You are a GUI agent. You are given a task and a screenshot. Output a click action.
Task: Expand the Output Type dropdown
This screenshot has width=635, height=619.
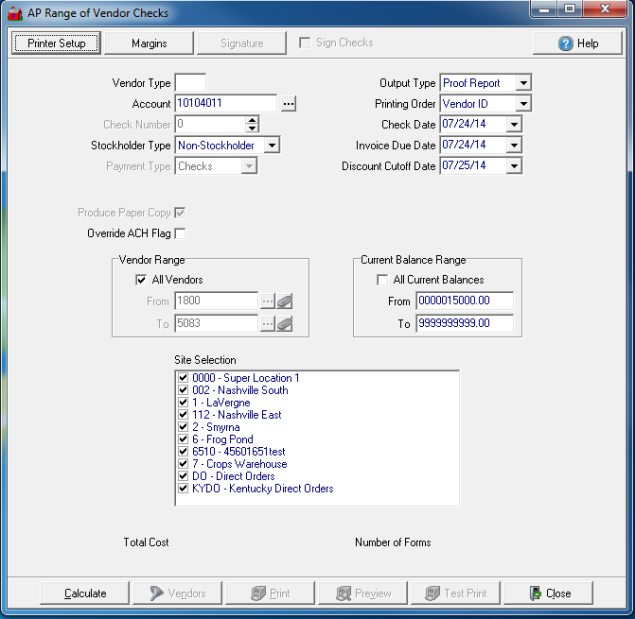[x=524, y=83]
